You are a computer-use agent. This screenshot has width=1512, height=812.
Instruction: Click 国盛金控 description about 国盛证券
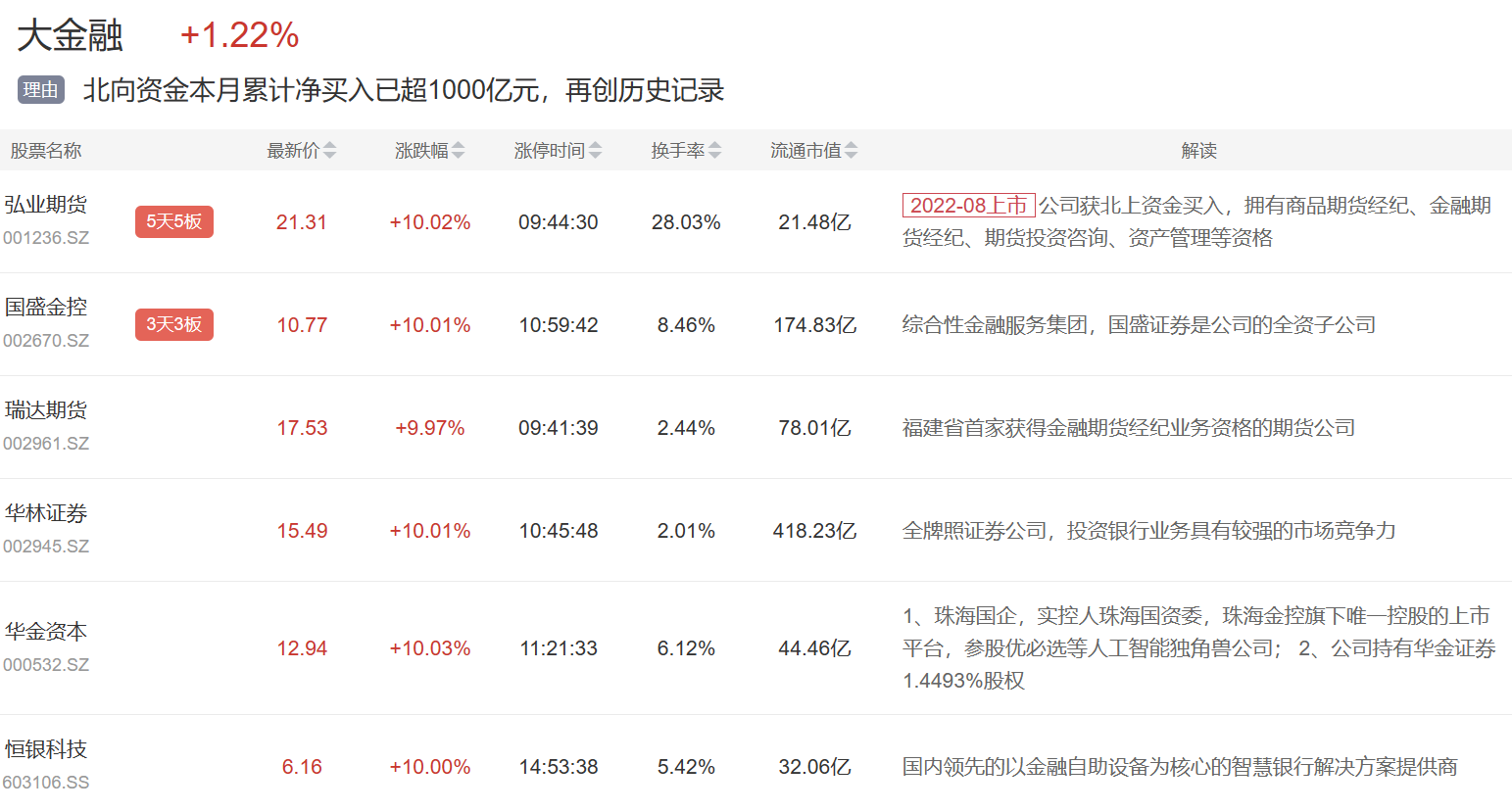1139,325
